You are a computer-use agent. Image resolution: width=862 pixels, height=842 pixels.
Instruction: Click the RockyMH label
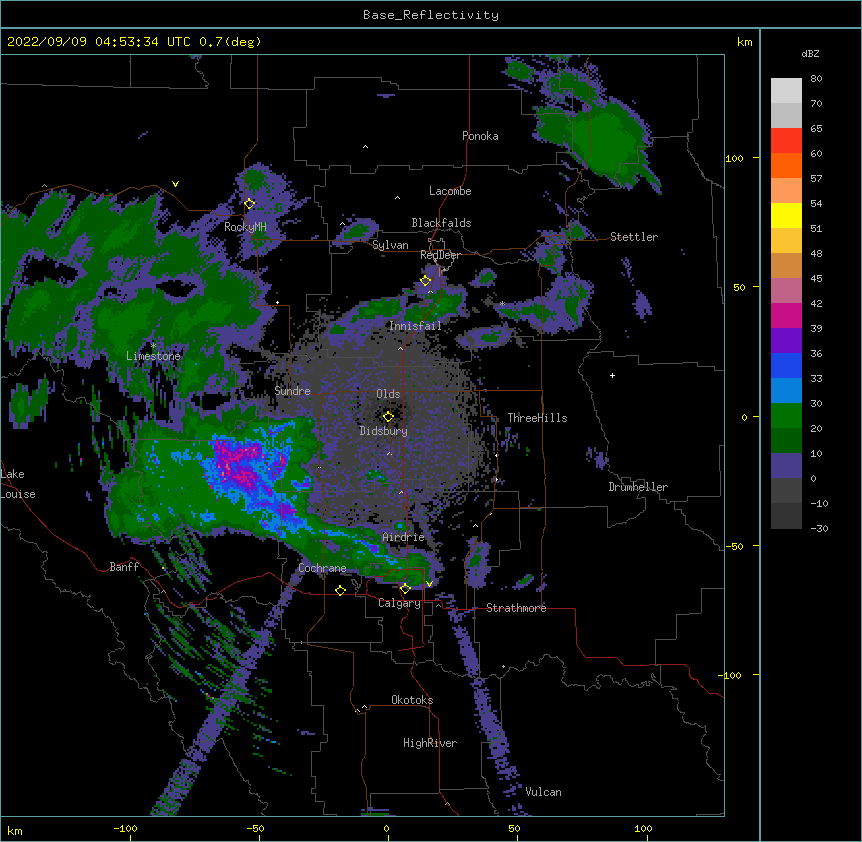click(x=245, y=227)
